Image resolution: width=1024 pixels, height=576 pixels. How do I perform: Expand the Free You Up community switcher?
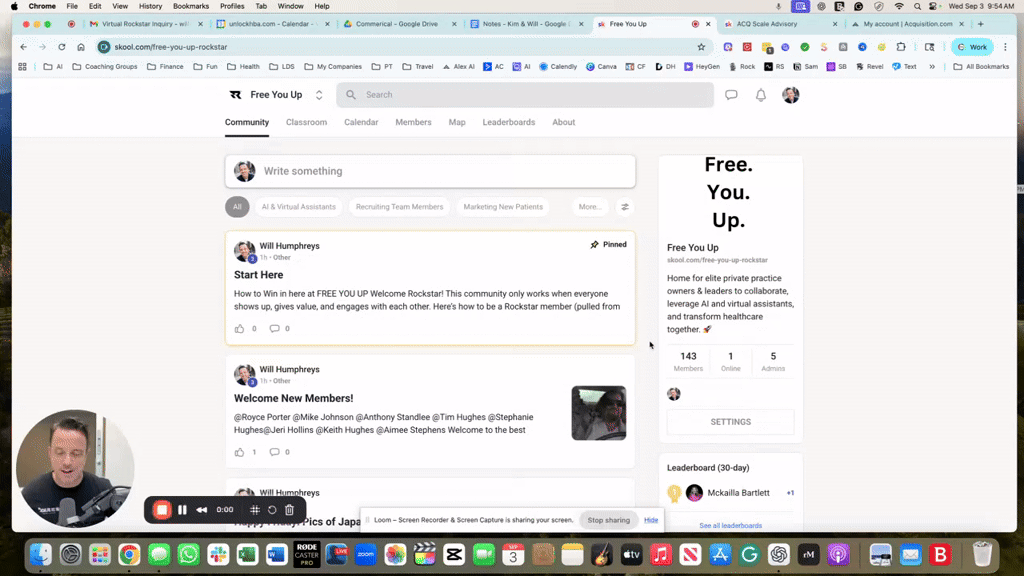(x=319, y=95)
